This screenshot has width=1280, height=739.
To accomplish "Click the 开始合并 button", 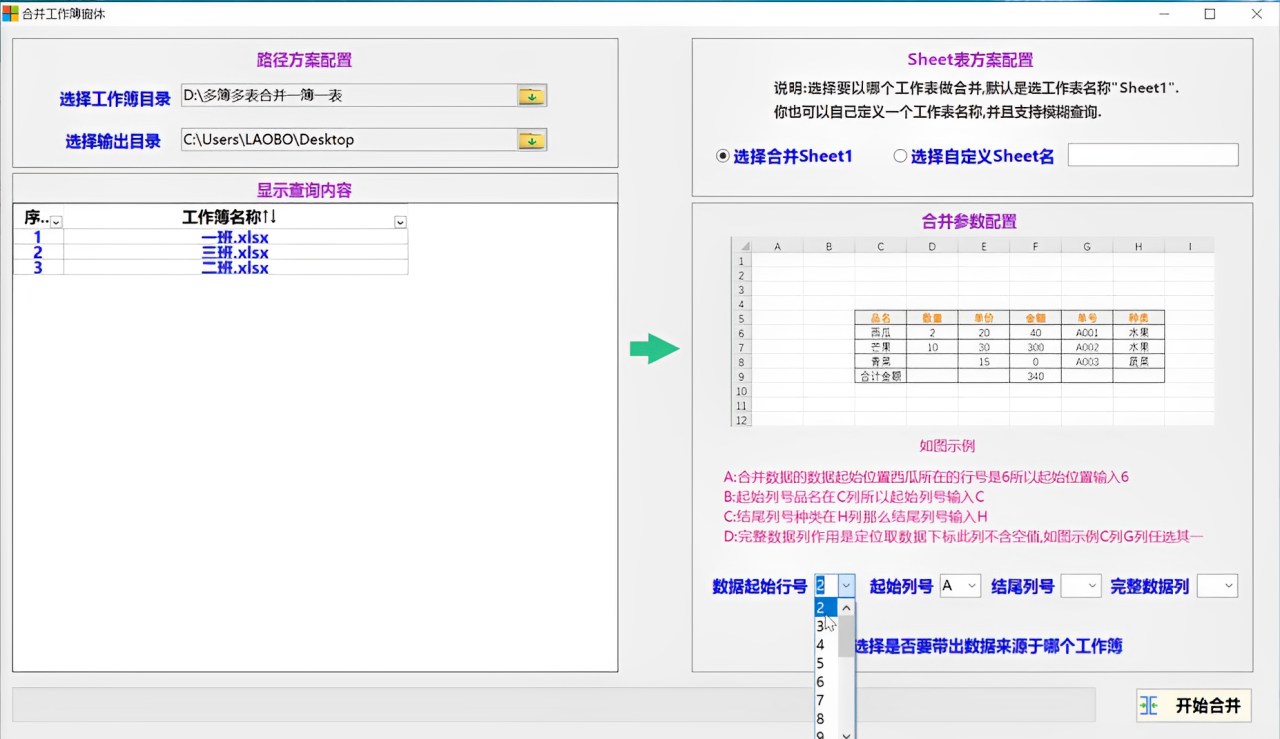I will (x=1194, y=706).
